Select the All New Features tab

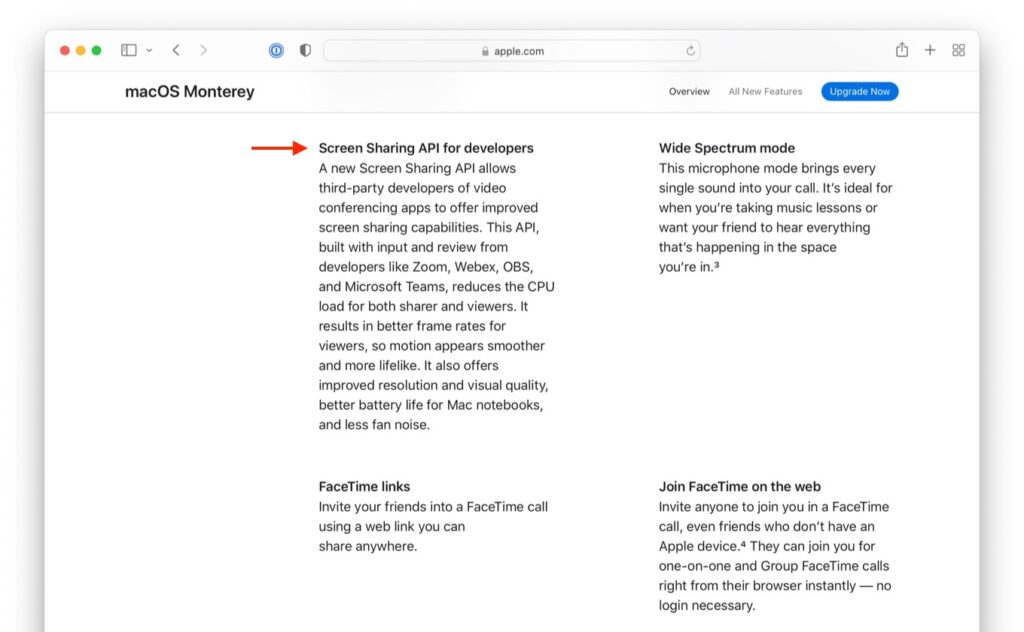click(765, 91)
